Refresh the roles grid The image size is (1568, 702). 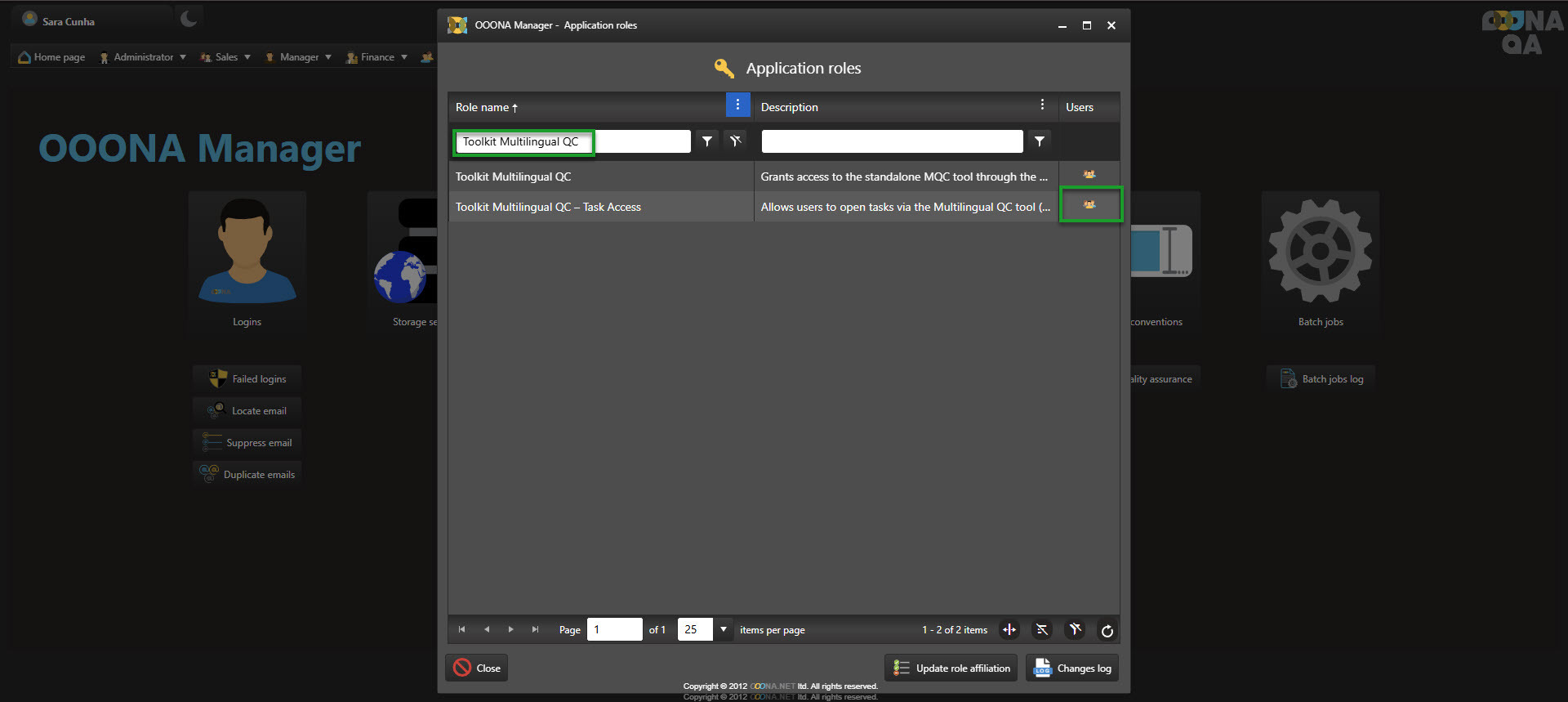click(1107, 630)
